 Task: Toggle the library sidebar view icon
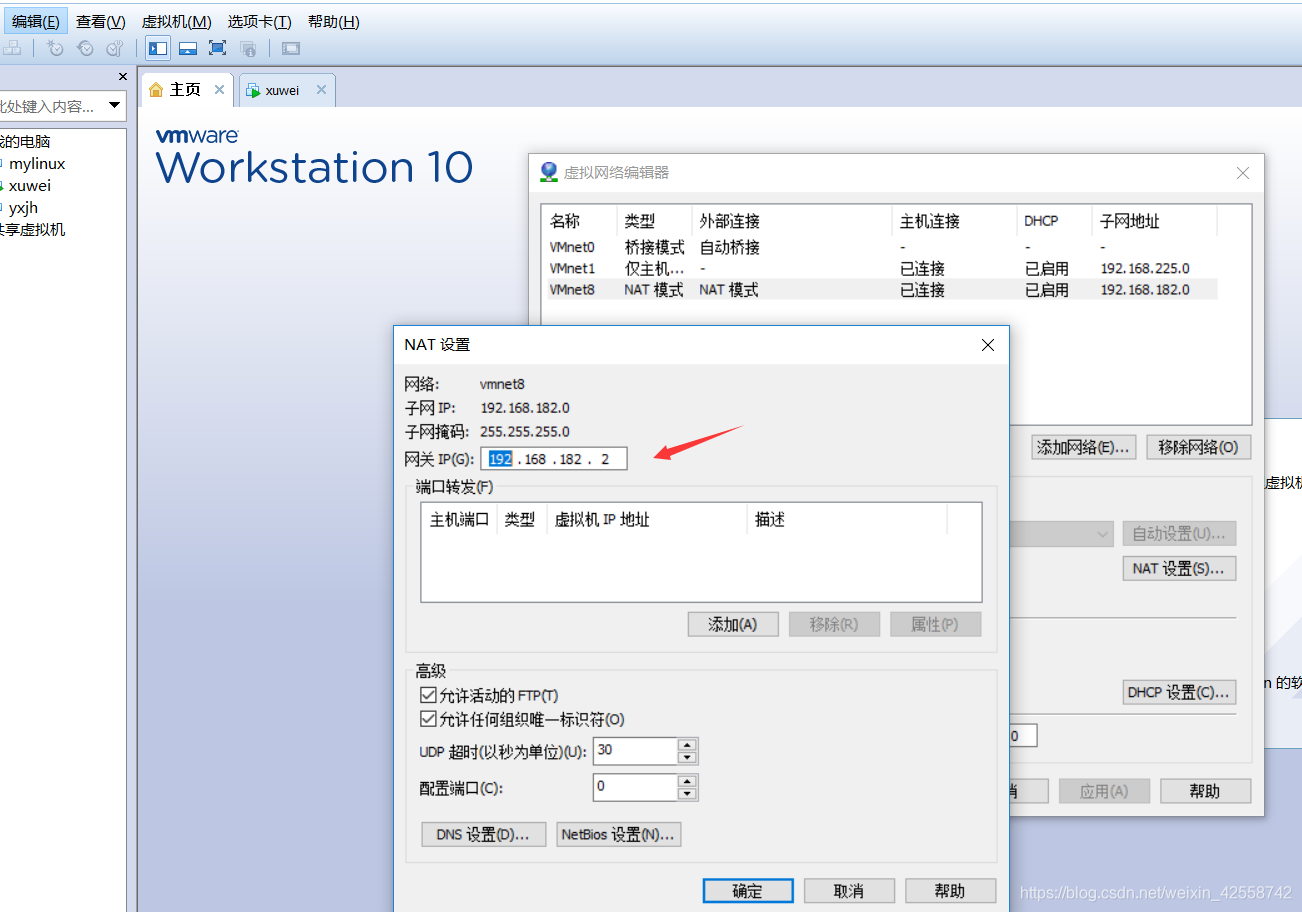coord(158,48)
